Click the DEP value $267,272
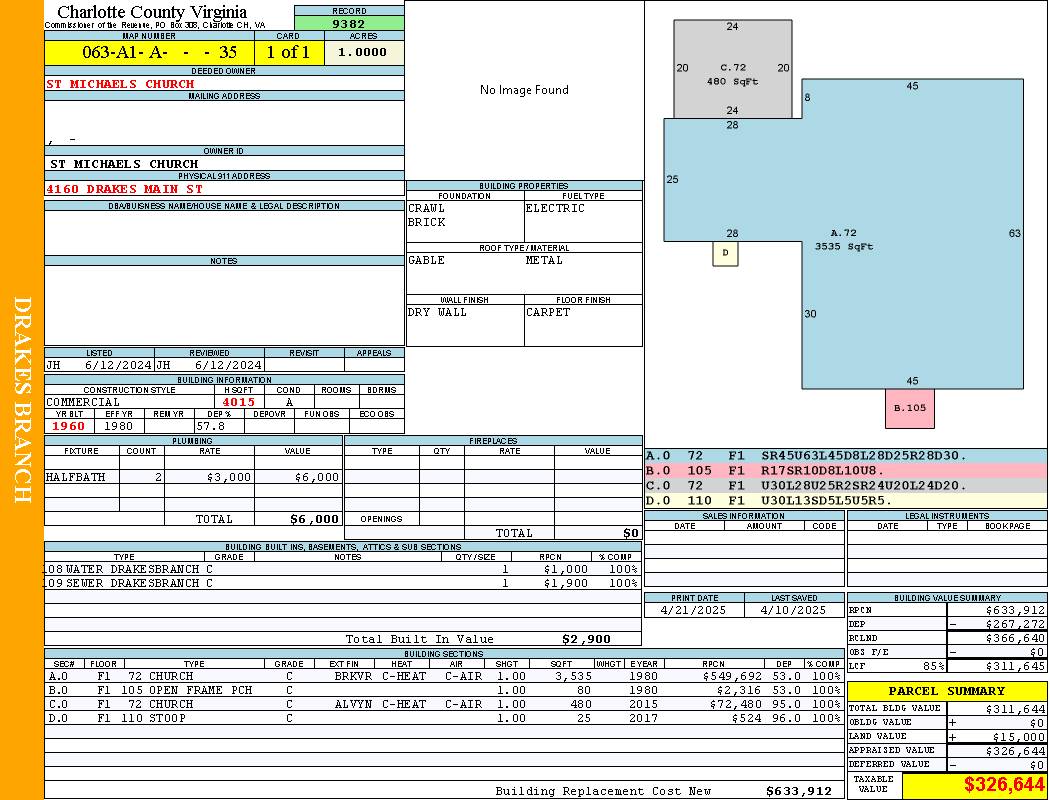 pos(1015,624)
